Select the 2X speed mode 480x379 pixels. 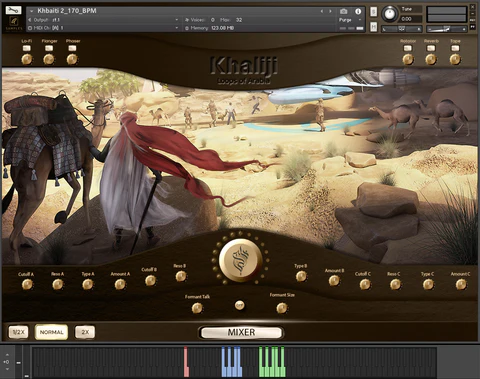[x=85, y=332]
